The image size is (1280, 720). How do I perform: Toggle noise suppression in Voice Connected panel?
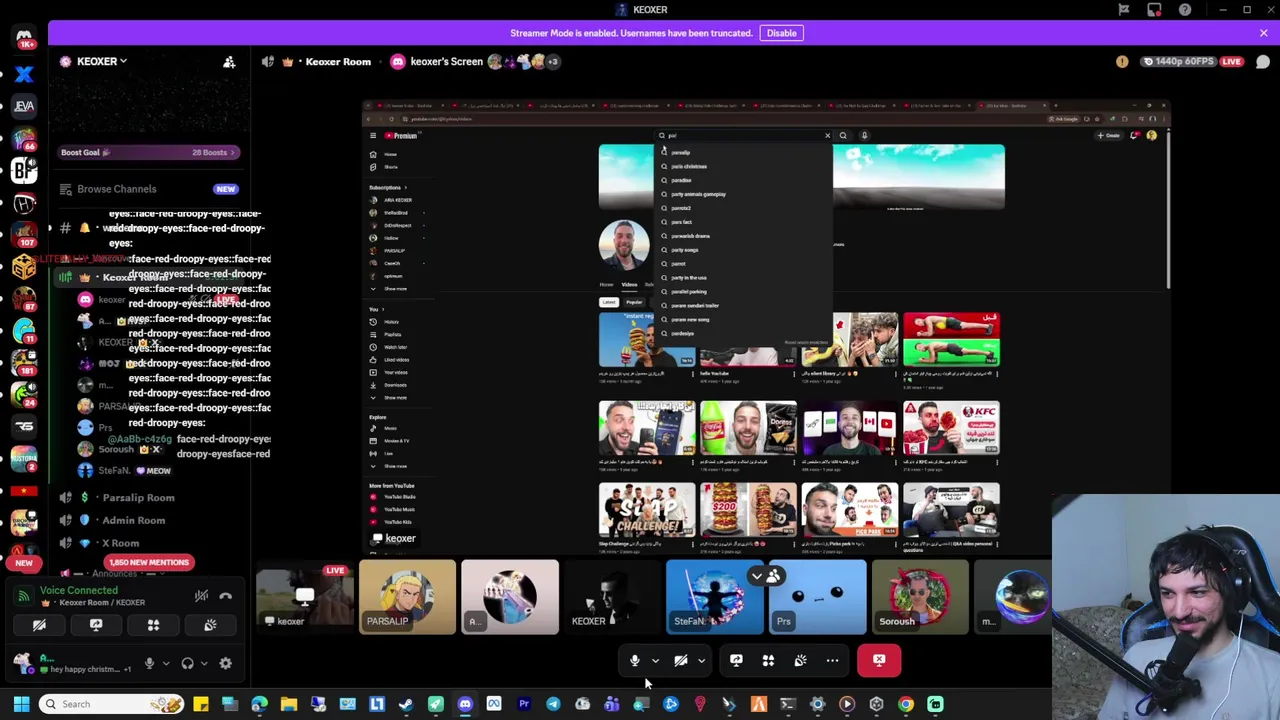click(201, 596)
